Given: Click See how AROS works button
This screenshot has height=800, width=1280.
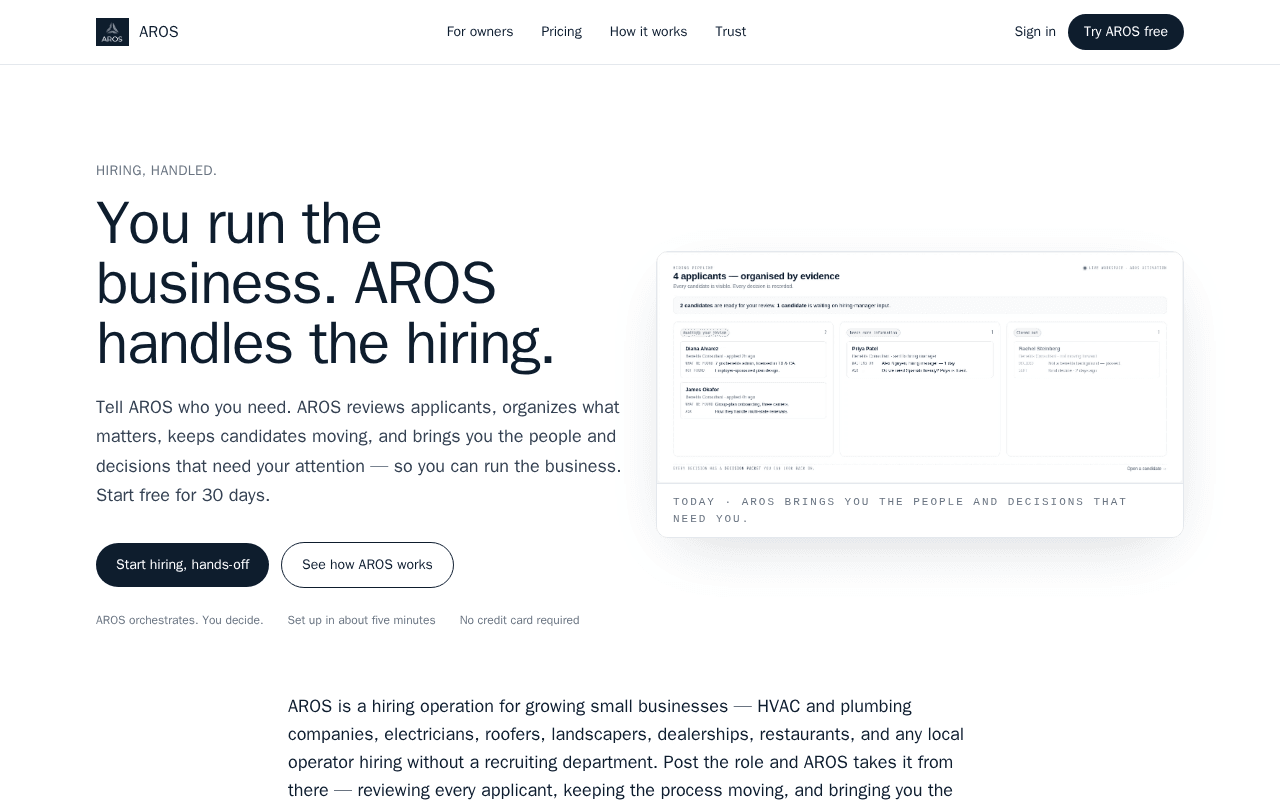Looking at the screenshot, I should pyautogui.click(x=367, y=565).
